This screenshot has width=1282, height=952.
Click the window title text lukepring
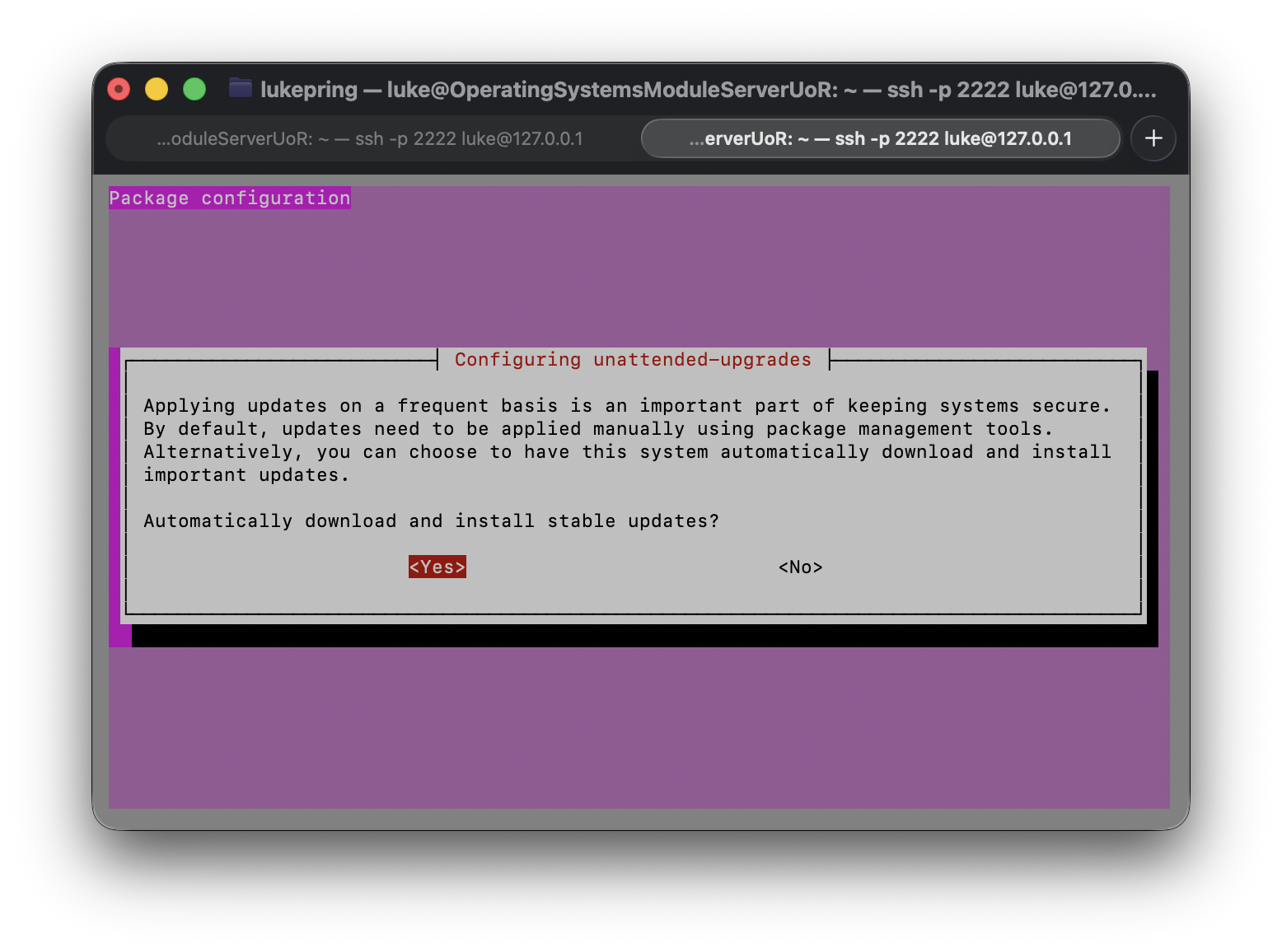pos(309,89)
